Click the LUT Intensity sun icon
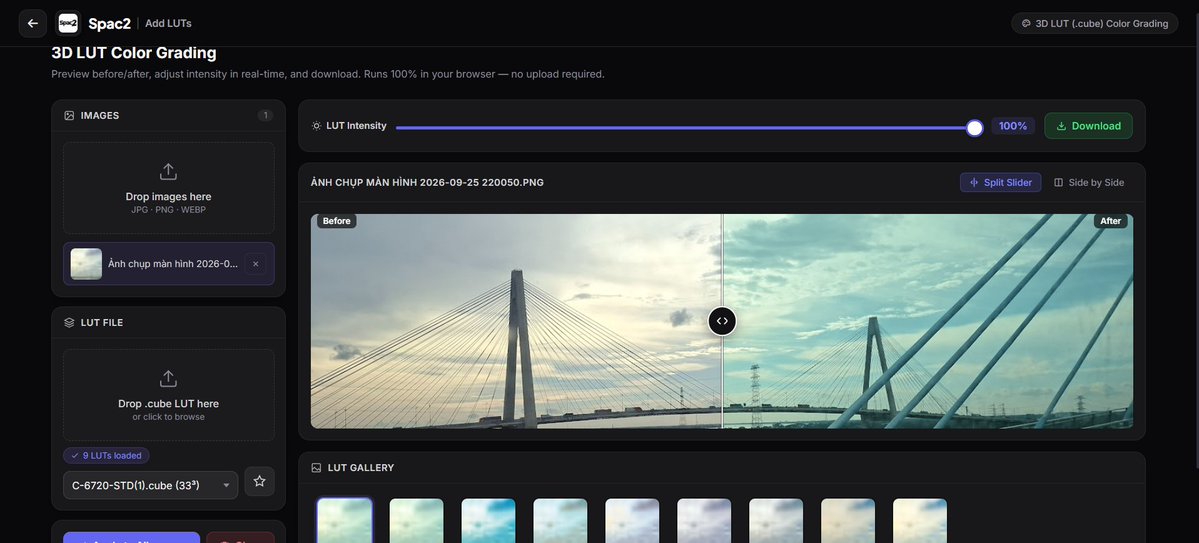The image size is (1199, 543). coord(317,125)
